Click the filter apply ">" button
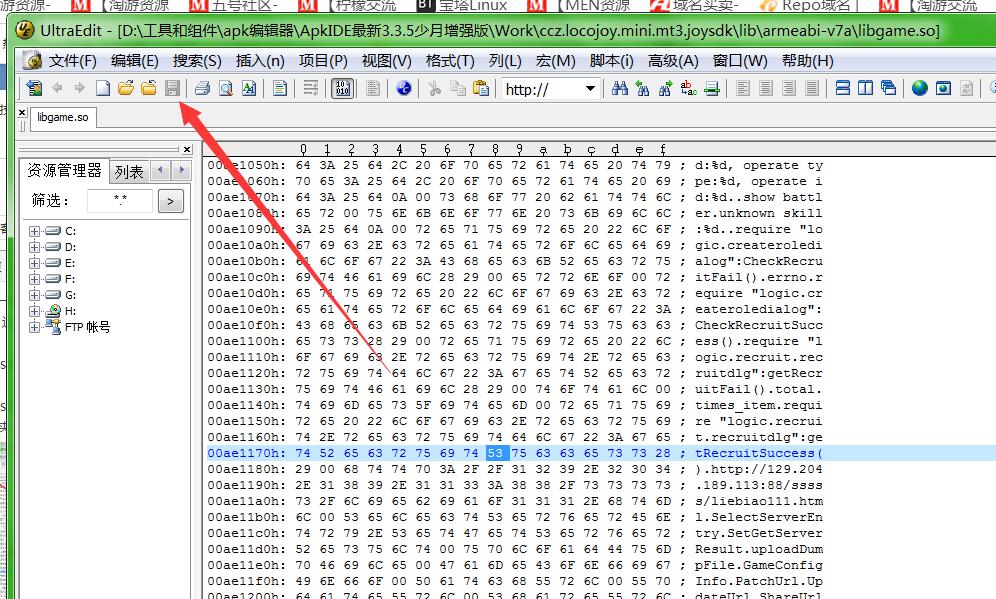Screen dimensions: 996x599 tap(171, 202)
